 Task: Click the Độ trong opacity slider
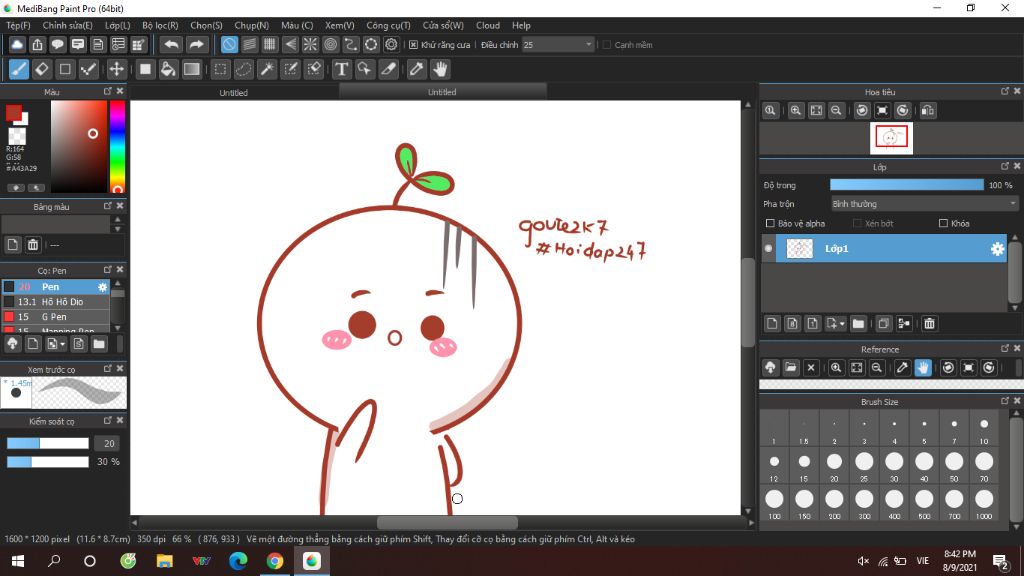(x=906, y=185)
